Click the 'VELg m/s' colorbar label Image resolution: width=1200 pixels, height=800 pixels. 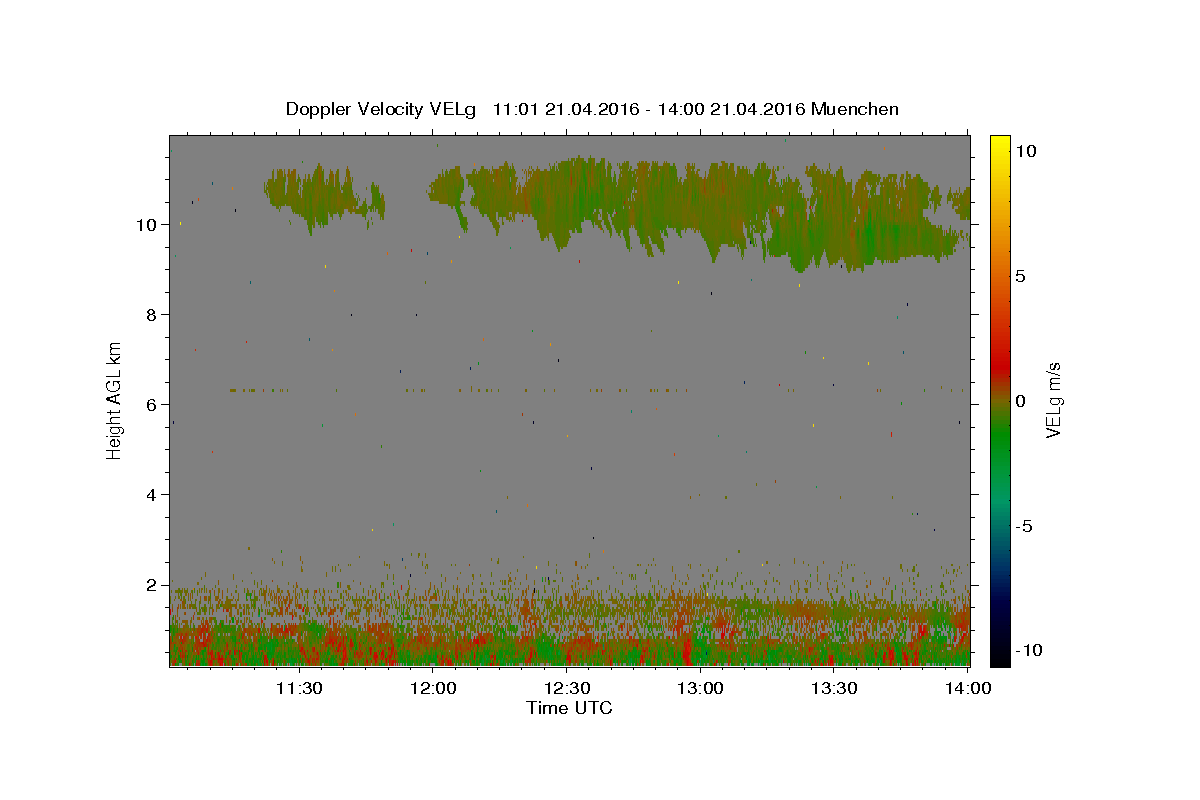point(1053,399)
